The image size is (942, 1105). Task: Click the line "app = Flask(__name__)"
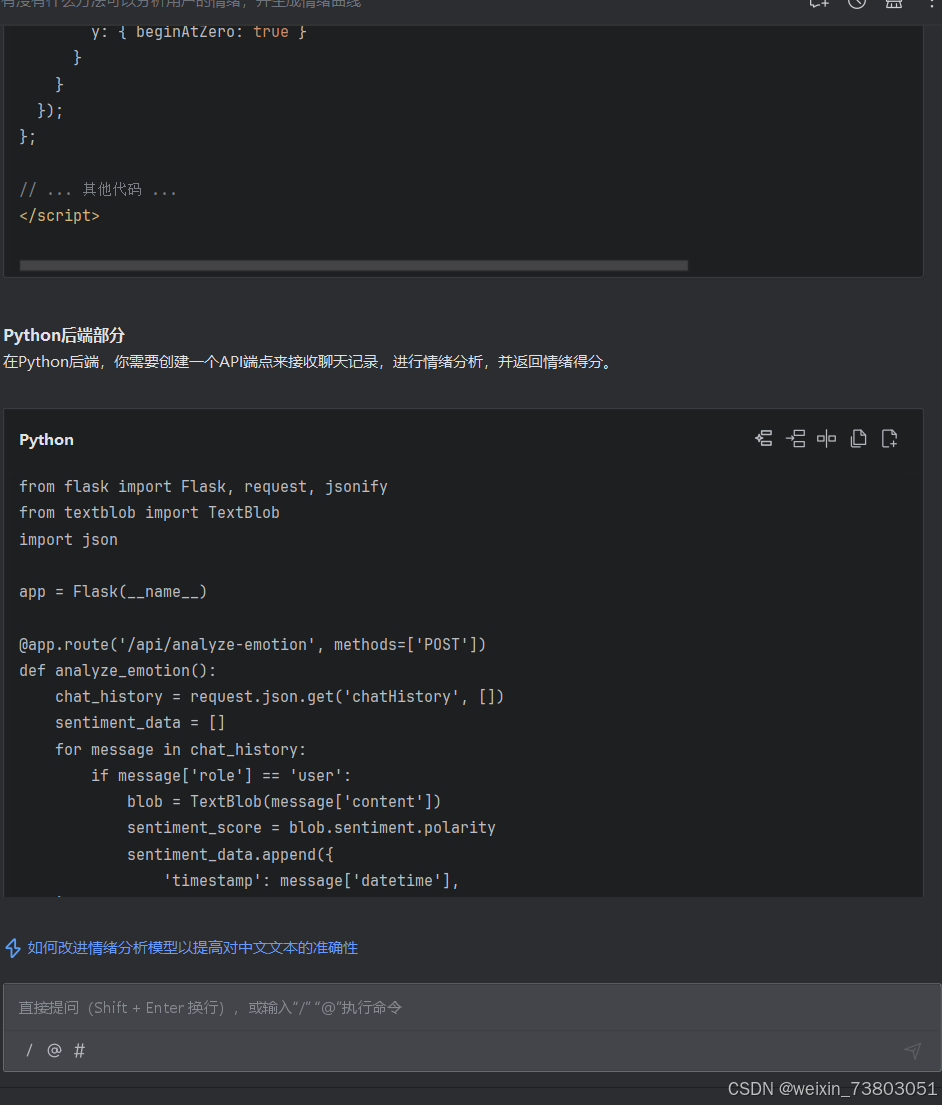point(113,592)
